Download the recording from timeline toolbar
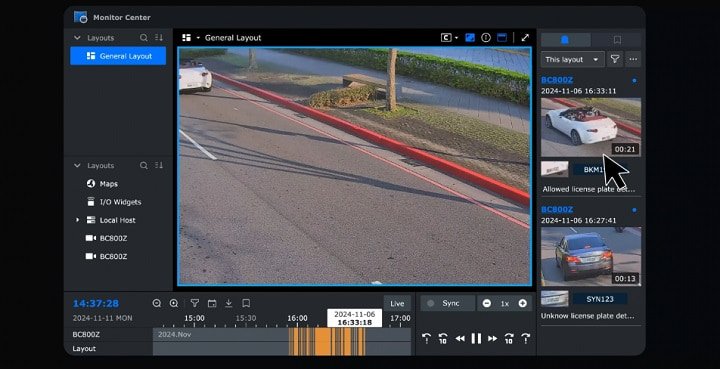 [229, 303]
